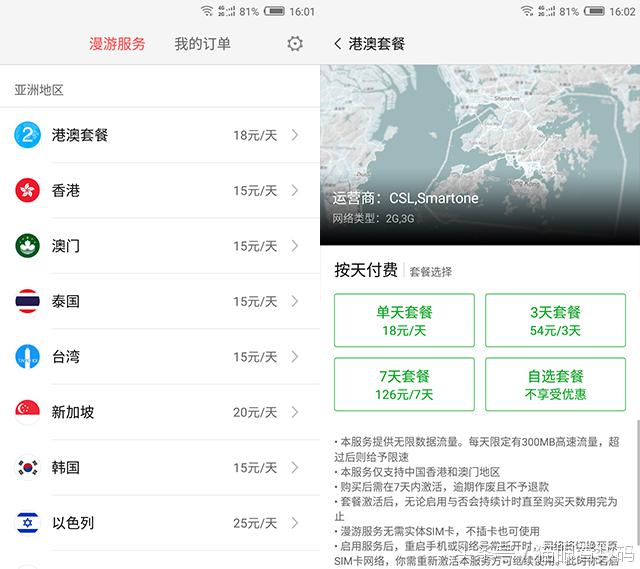Screen dimensions: 640x569
Task: Tap the 25元/天 price for 以色列
Action: click(255, 524)
